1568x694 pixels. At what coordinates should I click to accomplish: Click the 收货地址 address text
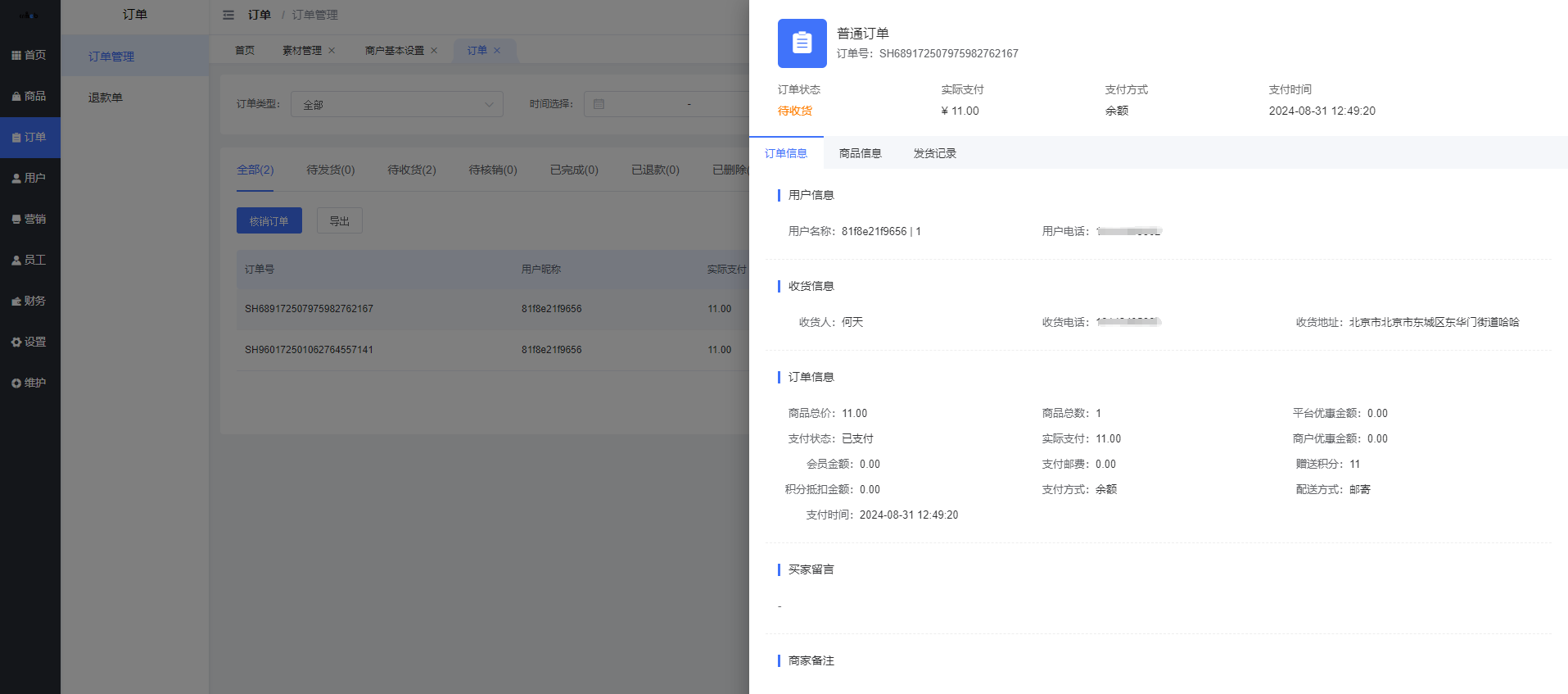pyautogui.click(x=1434, y=322)
